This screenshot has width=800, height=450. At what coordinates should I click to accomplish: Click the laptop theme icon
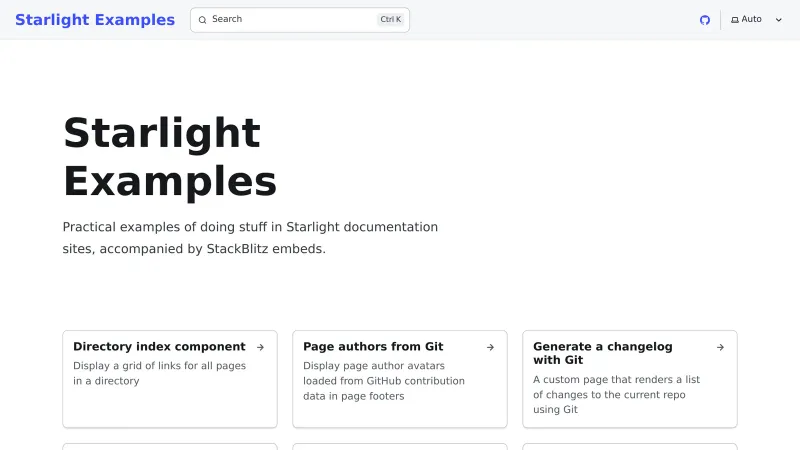pyautogui.click(x=735, y=20)
